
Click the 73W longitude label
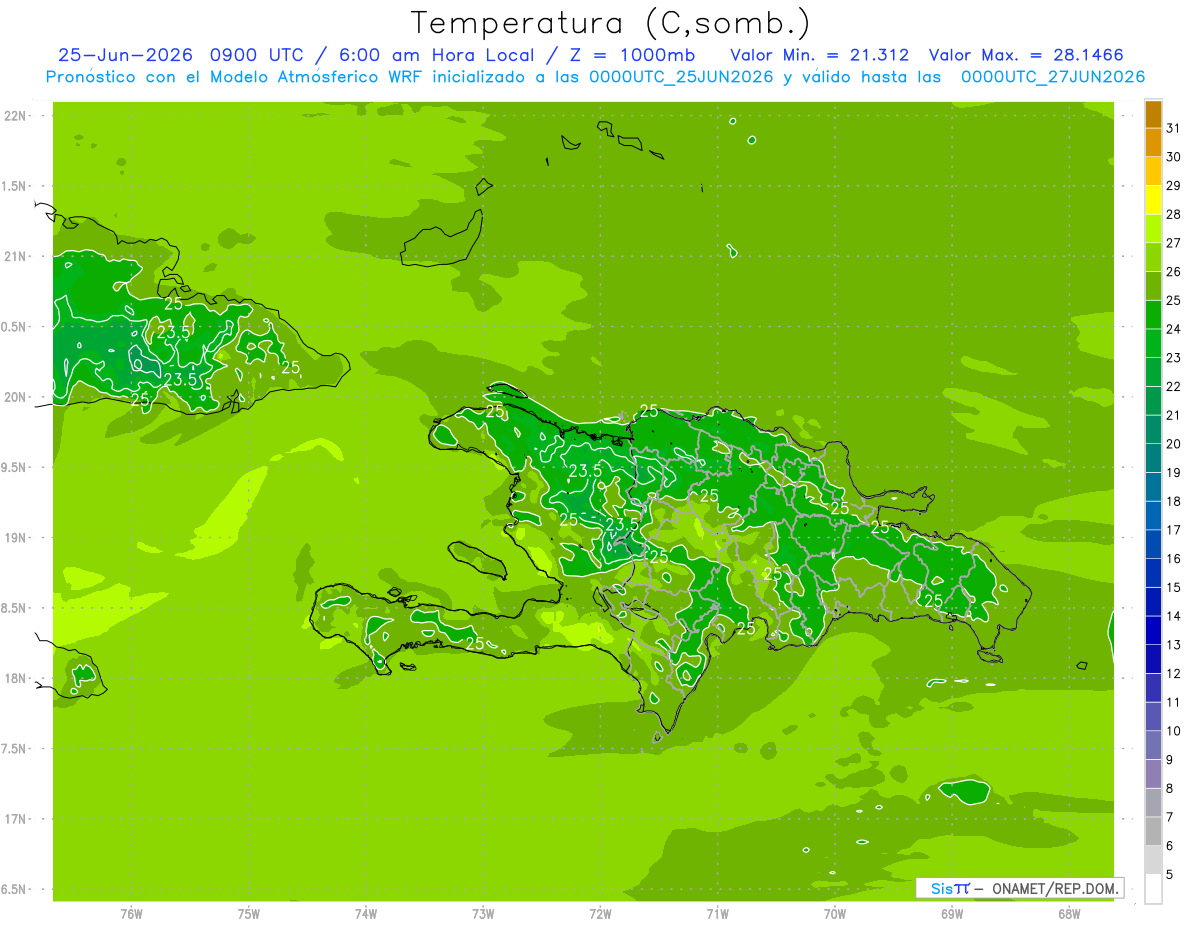[x=483, y=913]
